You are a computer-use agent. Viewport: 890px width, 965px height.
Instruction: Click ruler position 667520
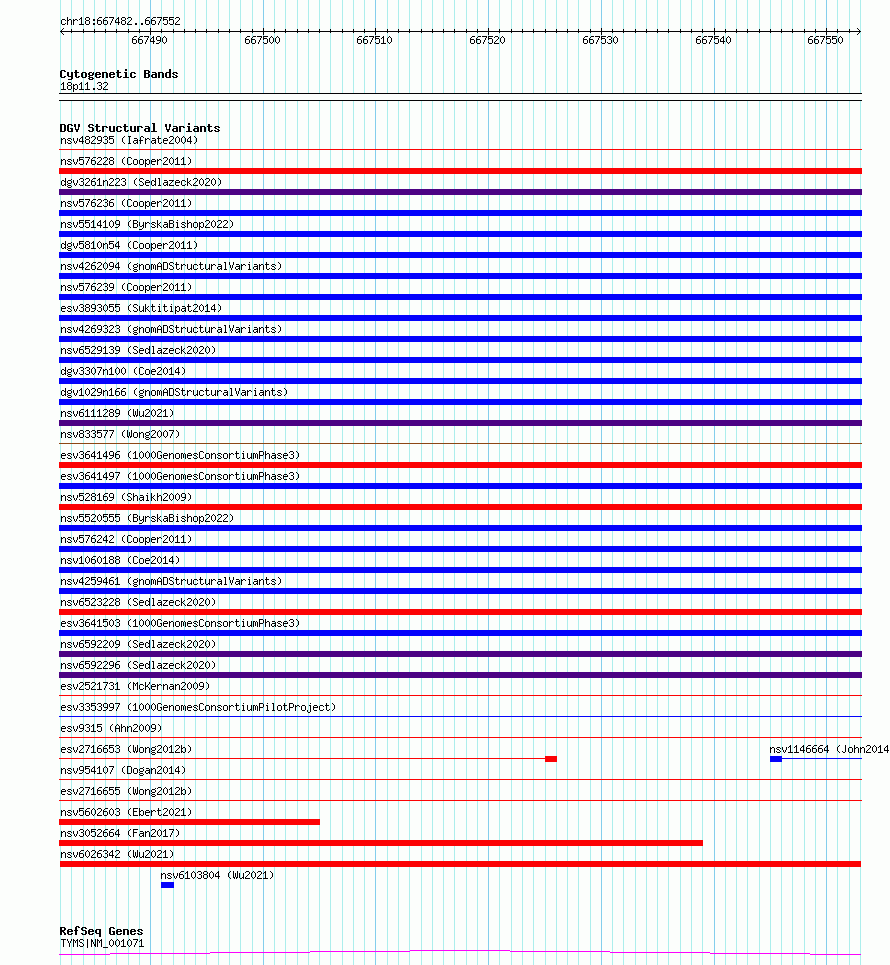click(x=487, y=40)
